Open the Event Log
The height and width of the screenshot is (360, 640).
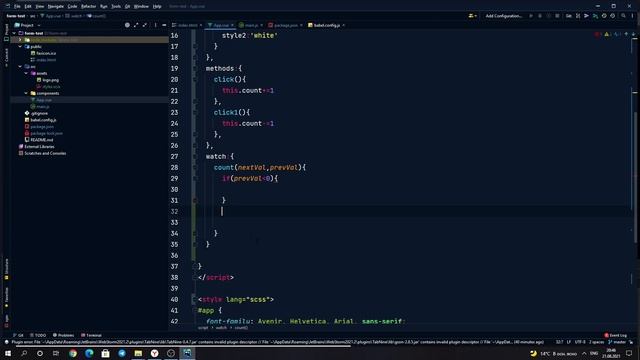616,335
